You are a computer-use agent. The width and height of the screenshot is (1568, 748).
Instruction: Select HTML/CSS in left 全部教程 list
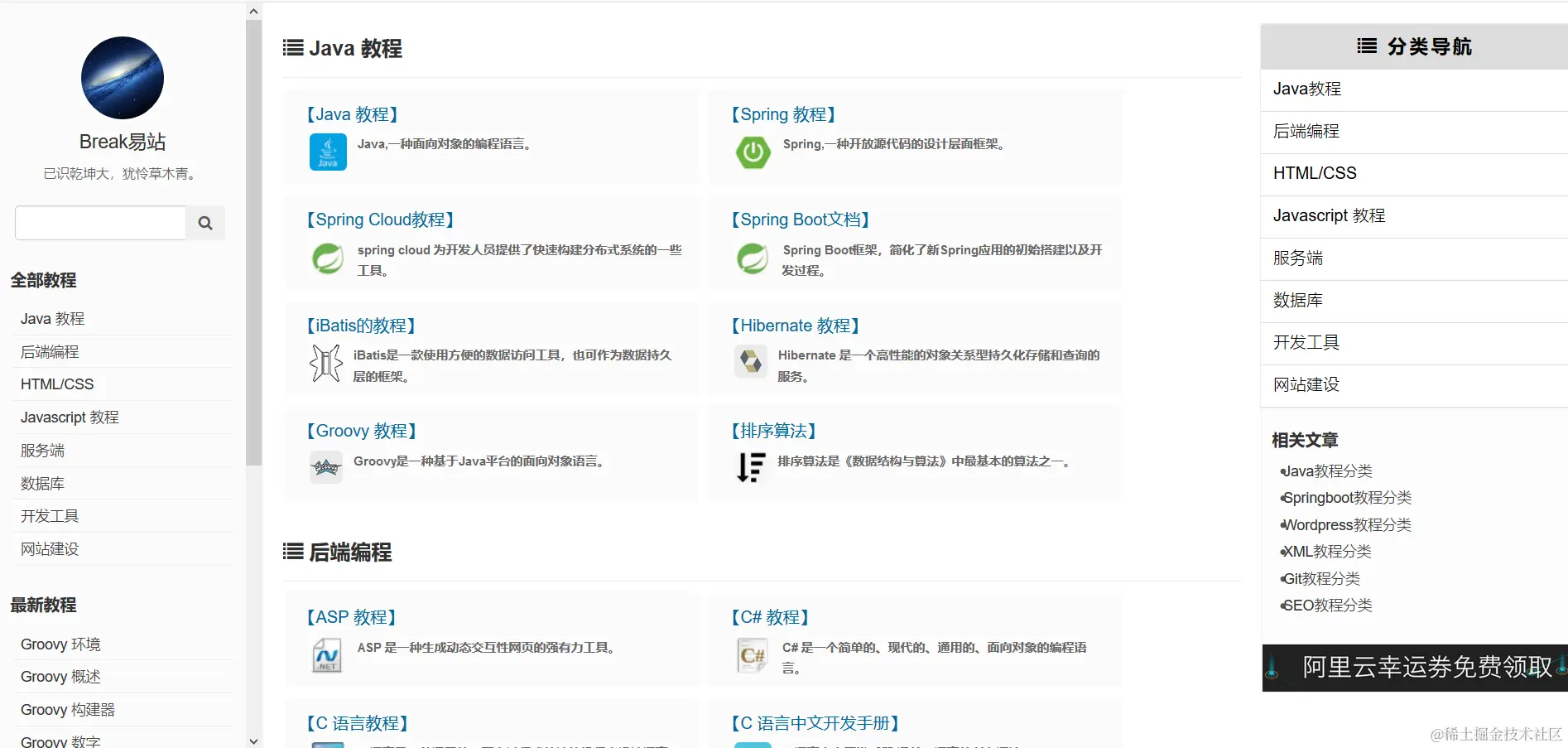(x=57, y=384)
